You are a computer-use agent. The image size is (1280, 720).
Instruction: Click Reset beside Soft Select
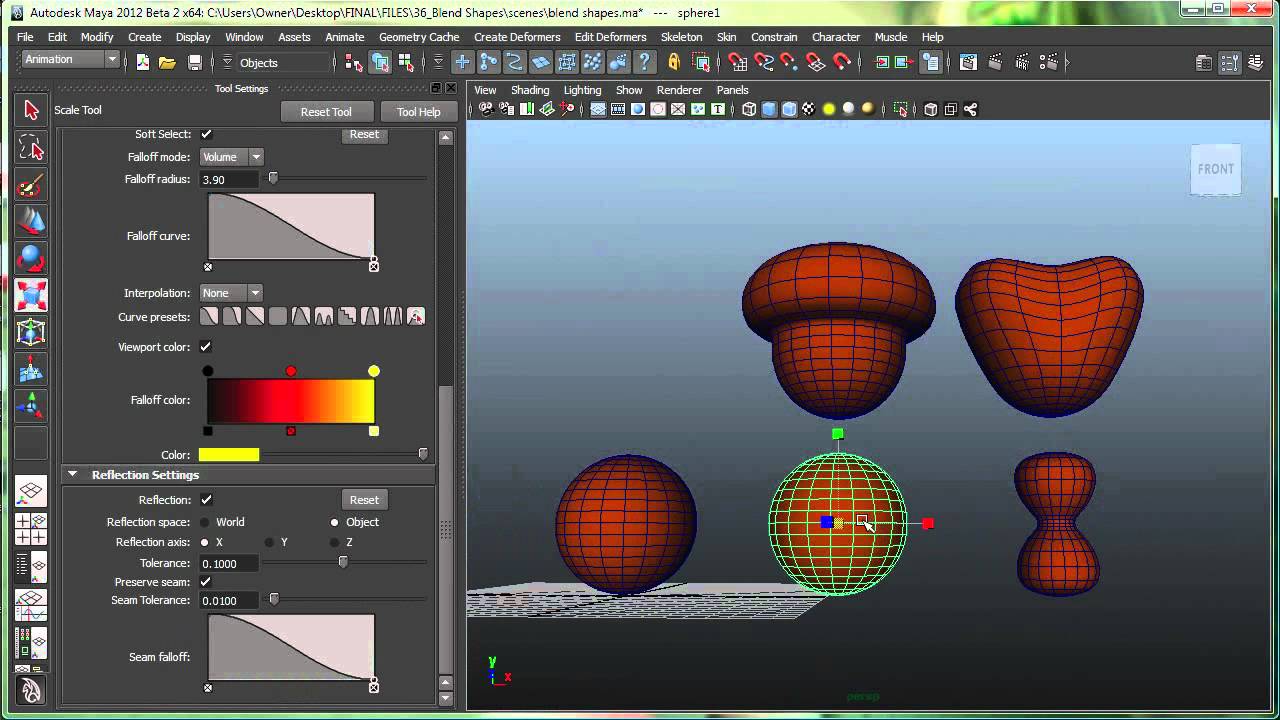364,134
